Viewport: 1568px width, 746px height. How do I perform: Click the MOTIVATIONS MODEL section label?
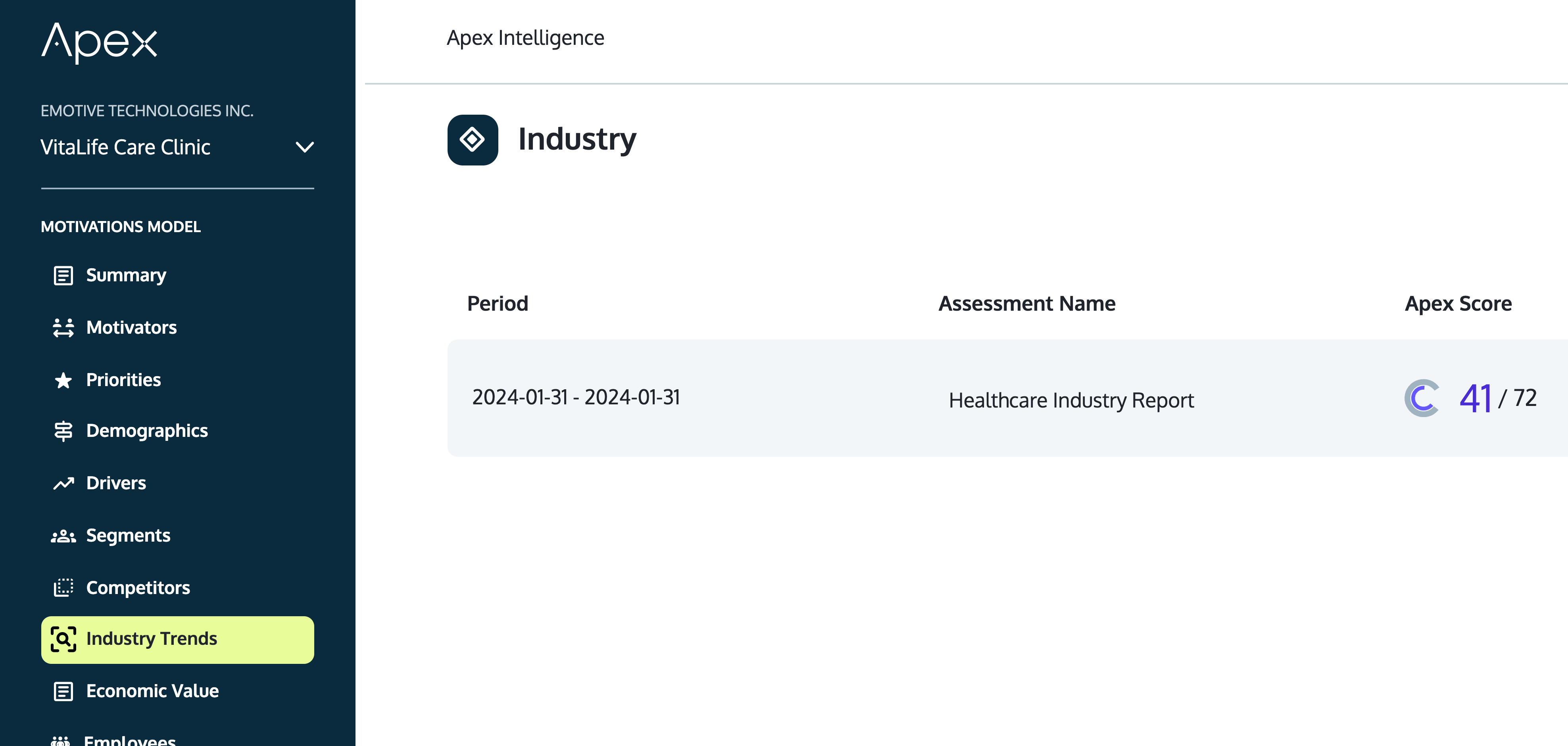coord(121,227)
